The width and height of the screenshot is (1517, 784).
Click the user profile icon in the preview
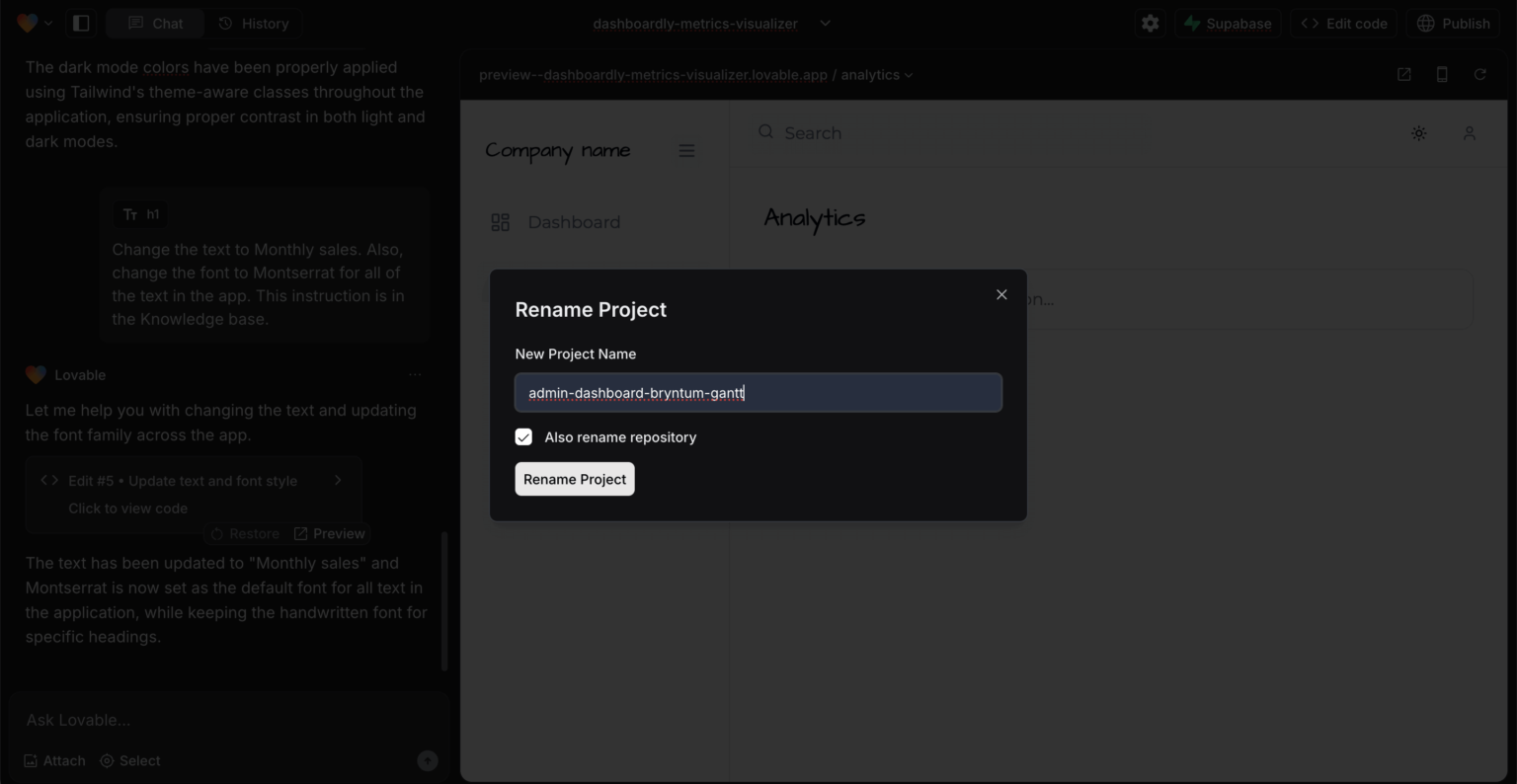pyautogui.click(x=1469, y=133)
